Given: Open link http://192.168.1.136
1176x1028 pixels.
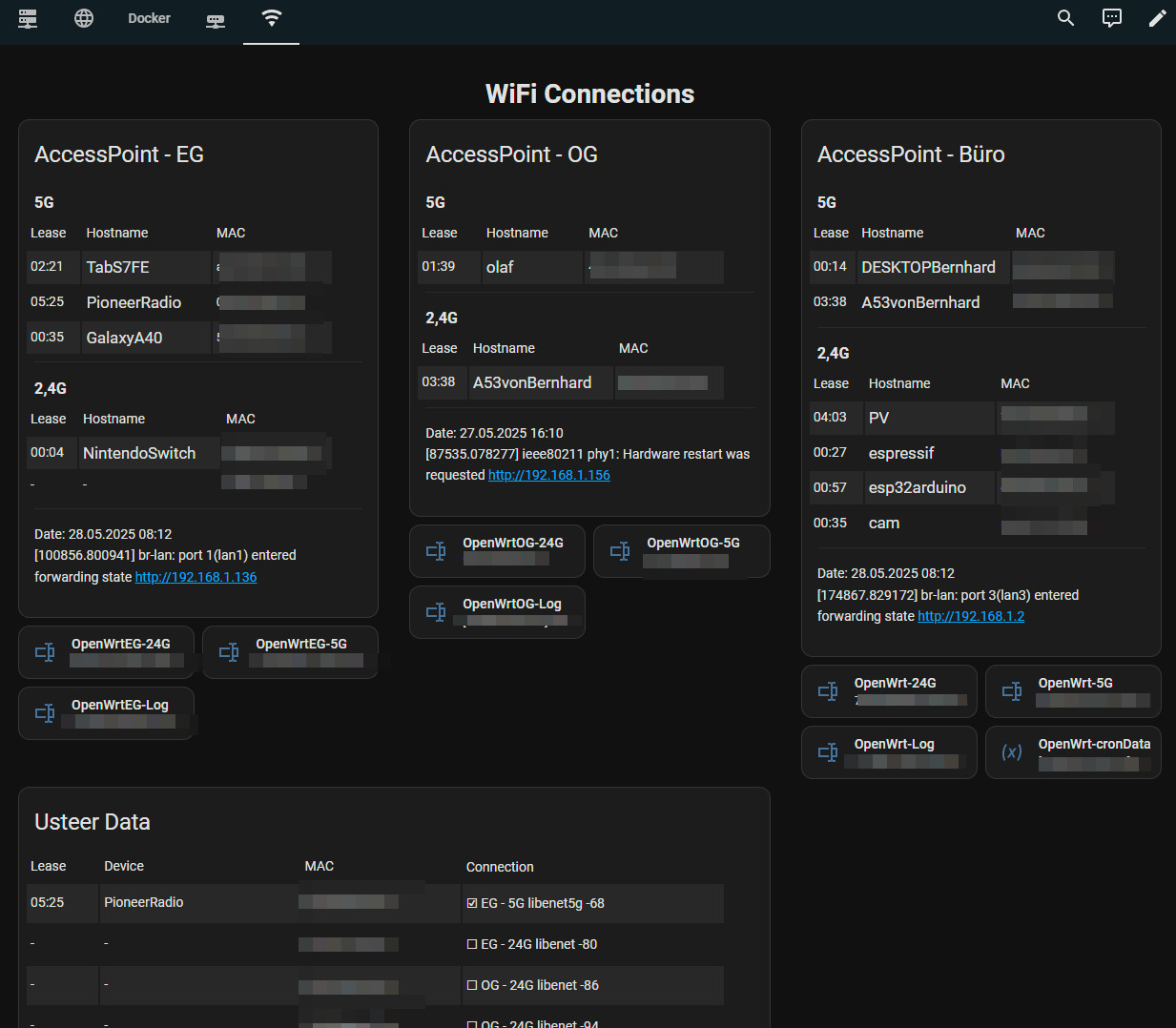Looking at the screenshot, I should 196,577.
